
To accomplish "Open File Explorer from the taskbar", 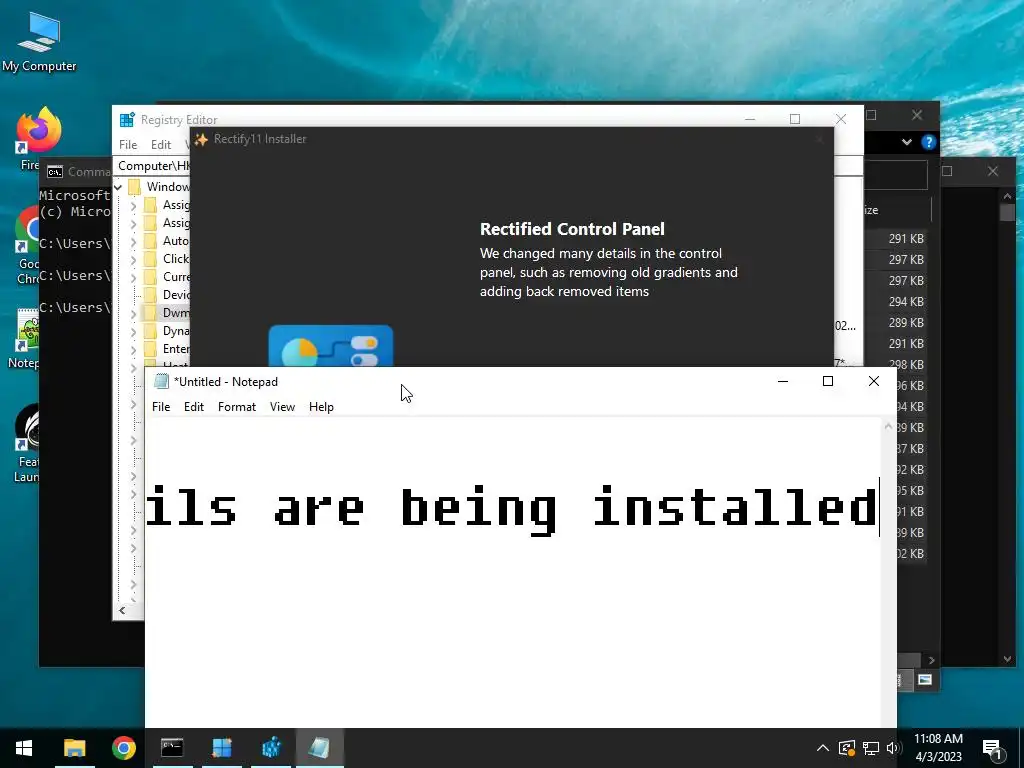I will point(74,748).
